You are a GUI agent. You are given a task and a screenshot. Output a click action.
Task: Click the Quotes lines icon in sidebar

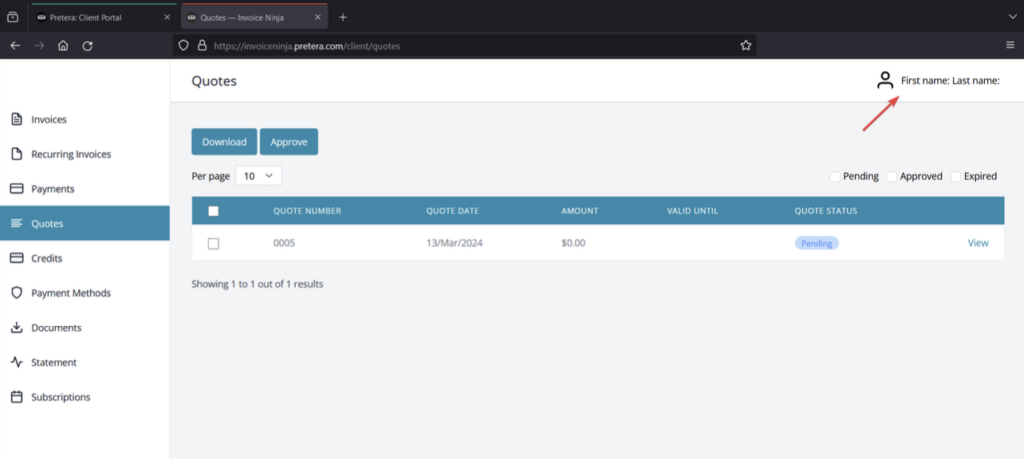coord(17,223)
